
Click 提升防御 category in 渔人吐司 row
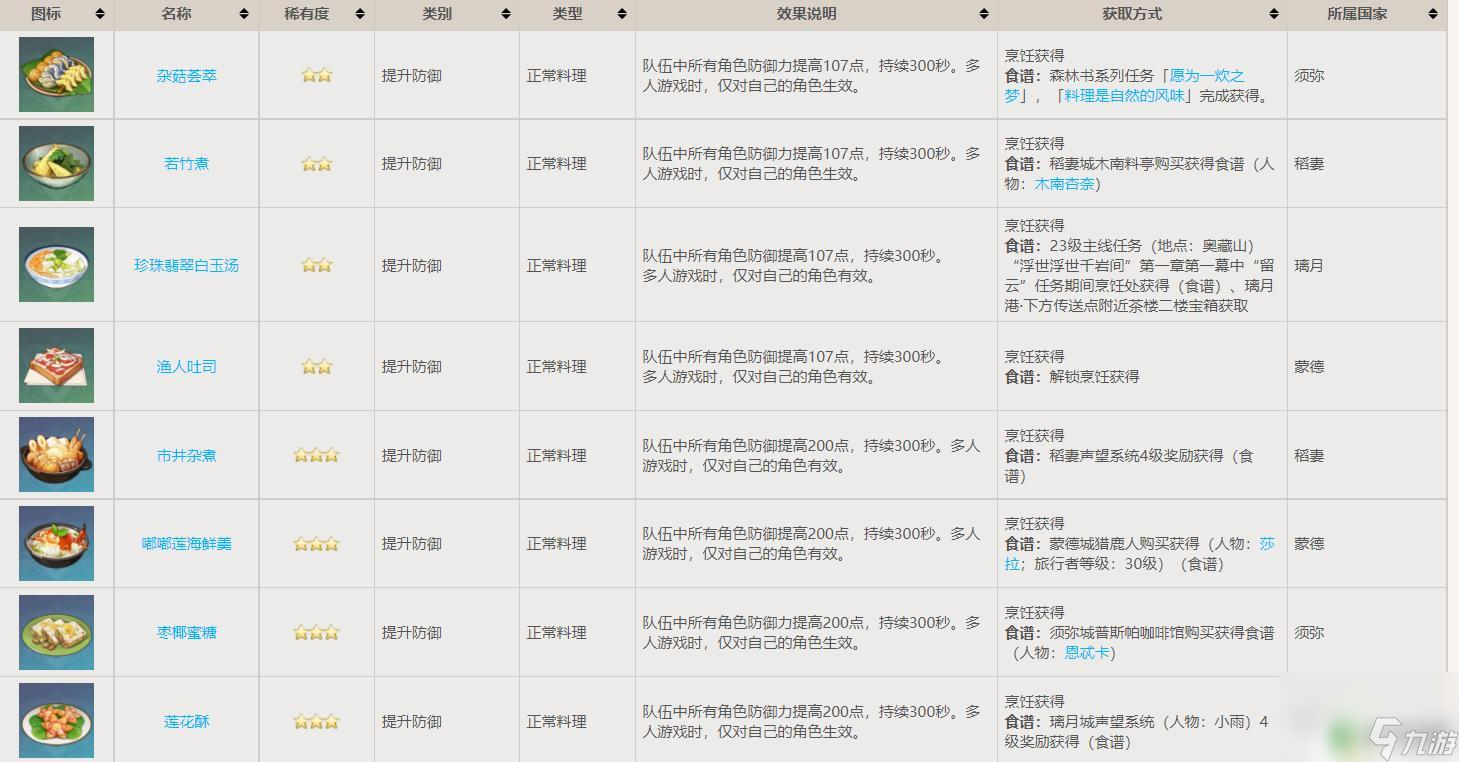(412, 366)
